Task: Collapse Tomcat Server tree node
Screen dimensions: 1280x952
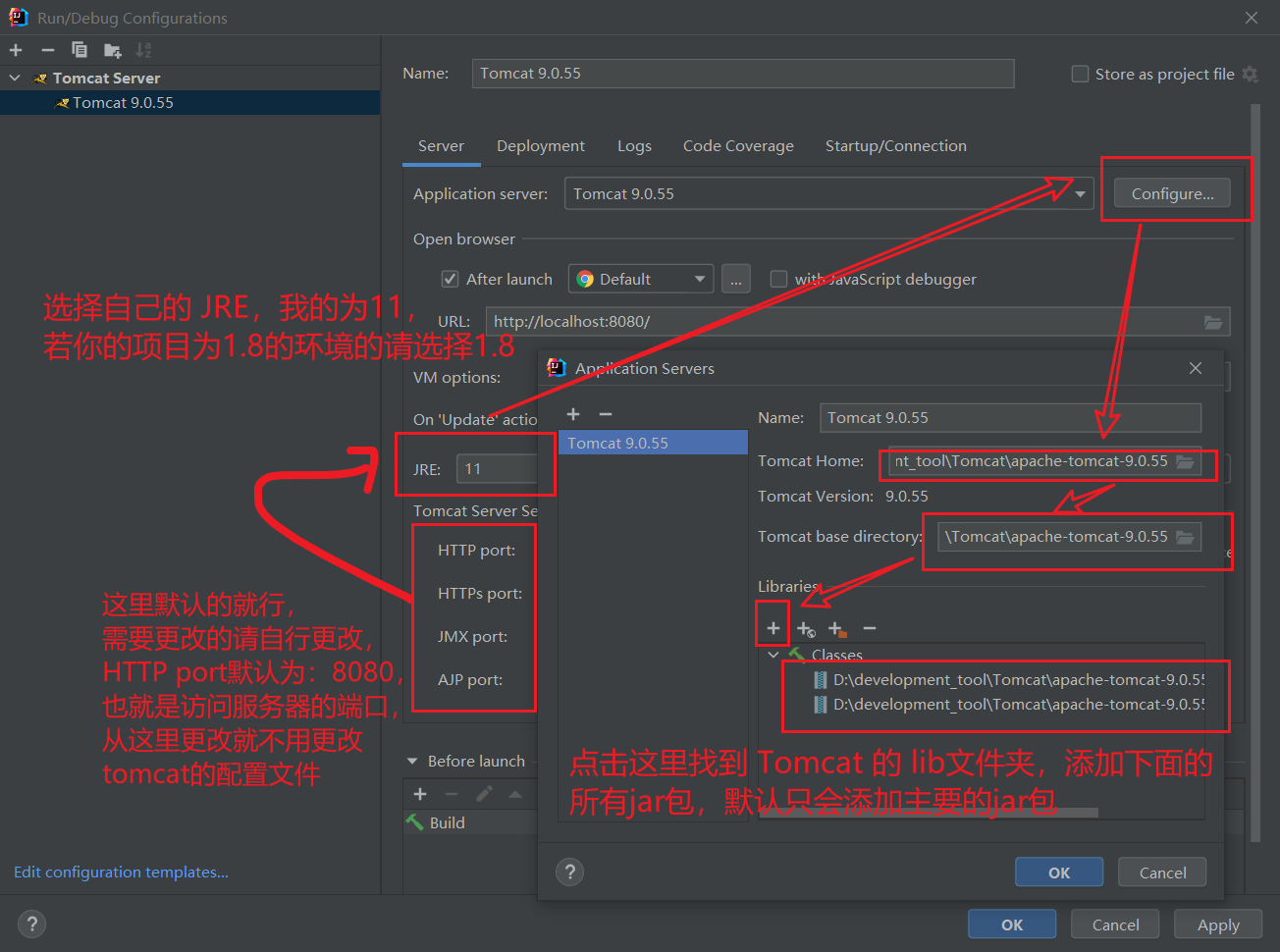Action: pyautogui.click(x=15, y=78)
